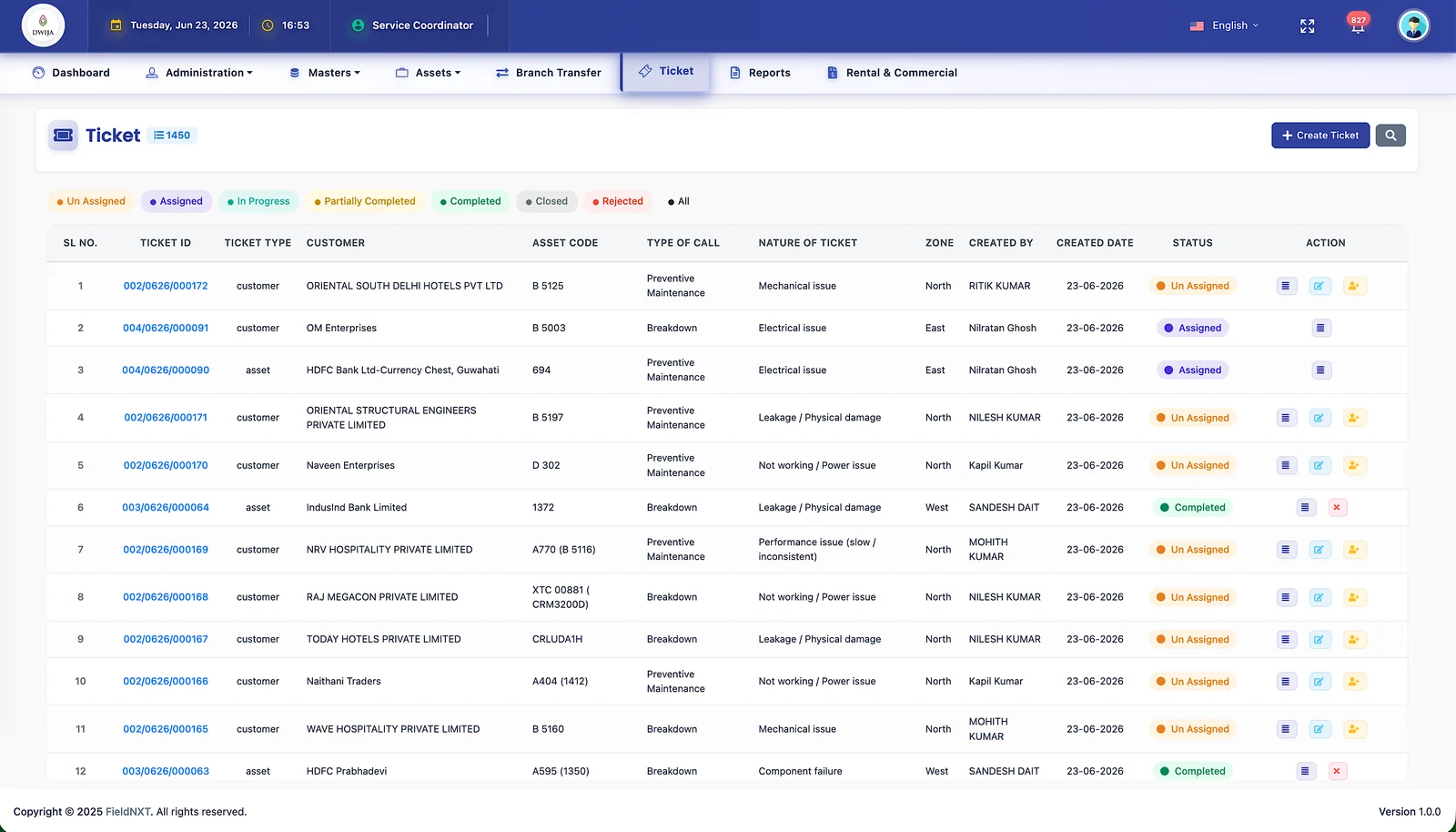Filter tickets by Partially Completed status
Screen dimensions: 1456x832
tap(365, 201)
